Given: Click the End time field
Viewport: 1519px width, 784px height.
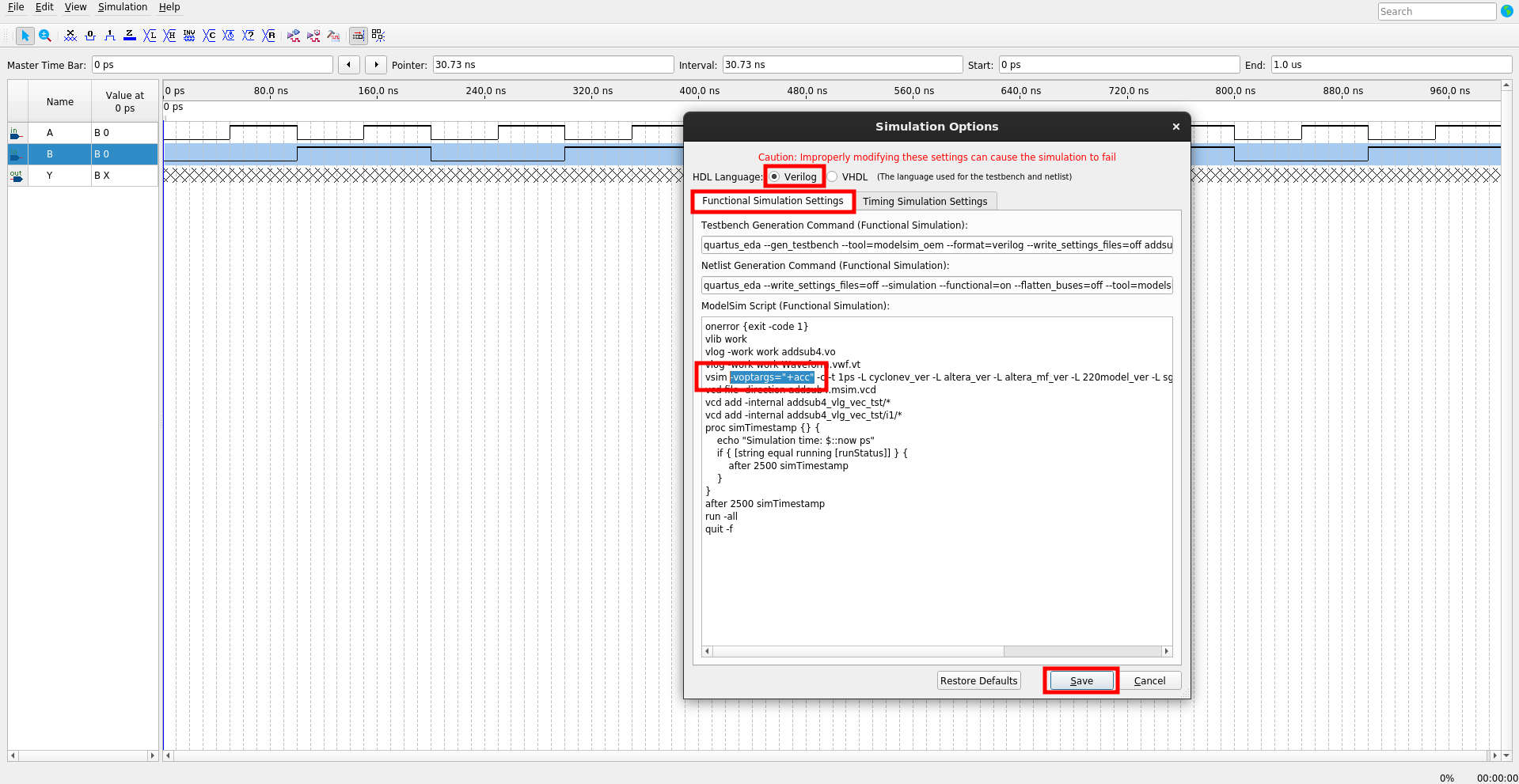Looking at the screenshot, I should pyautogui.click(x=1391, y=65).
